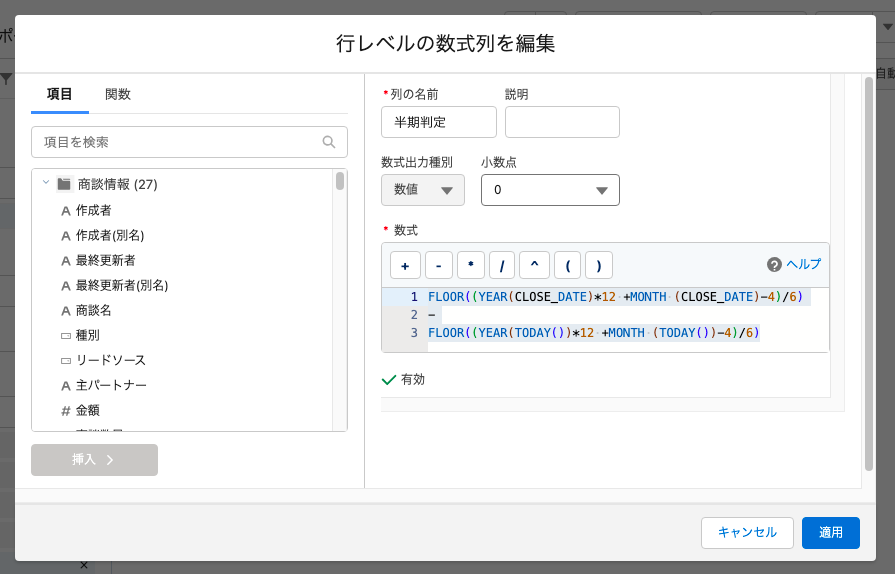Click the hash icon beside 金額
Image resolution: width=895 pixels, height=574 pixels.
[x=66, y=411]
